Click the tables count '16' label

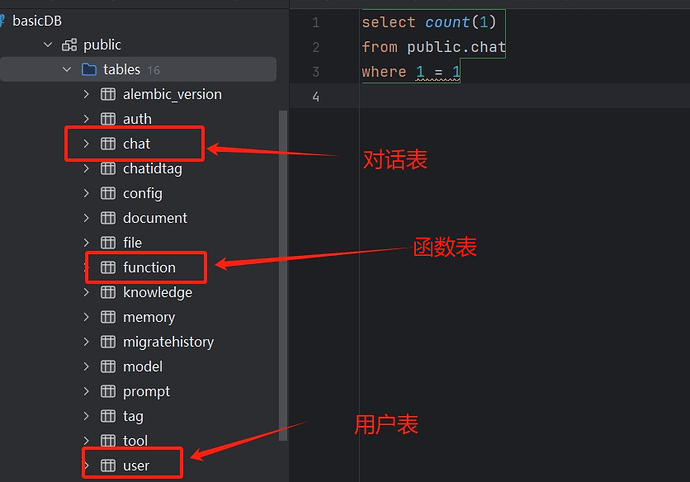[154, 70]
